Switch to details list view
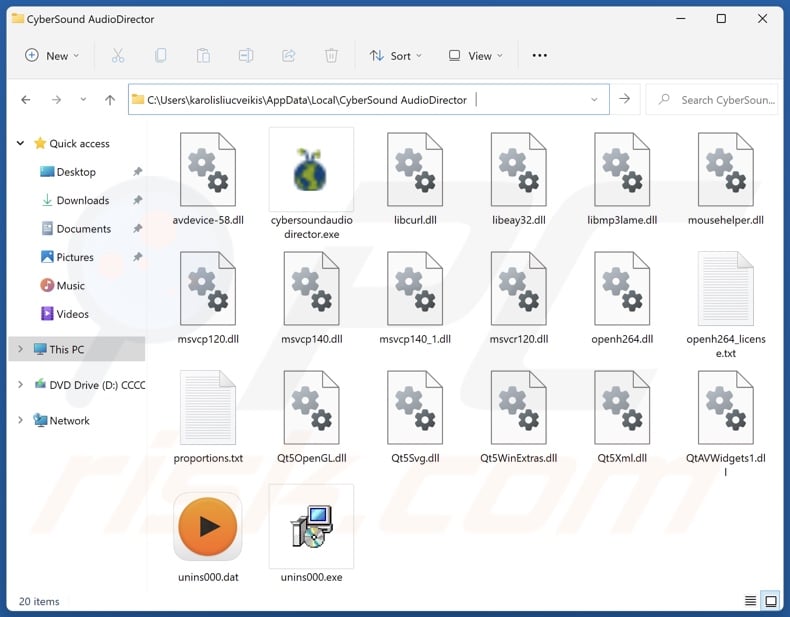This screenshot has height=617, width=790. click(750, 600)
